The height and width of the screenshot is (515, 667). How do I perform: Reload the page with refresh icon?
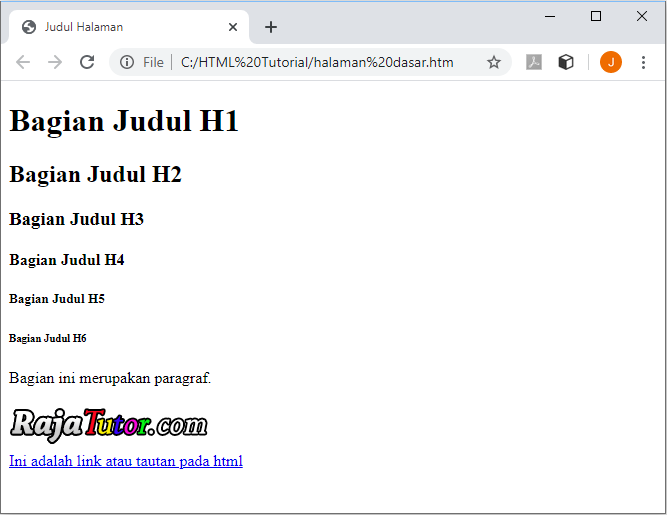click(x=87, y=62)
